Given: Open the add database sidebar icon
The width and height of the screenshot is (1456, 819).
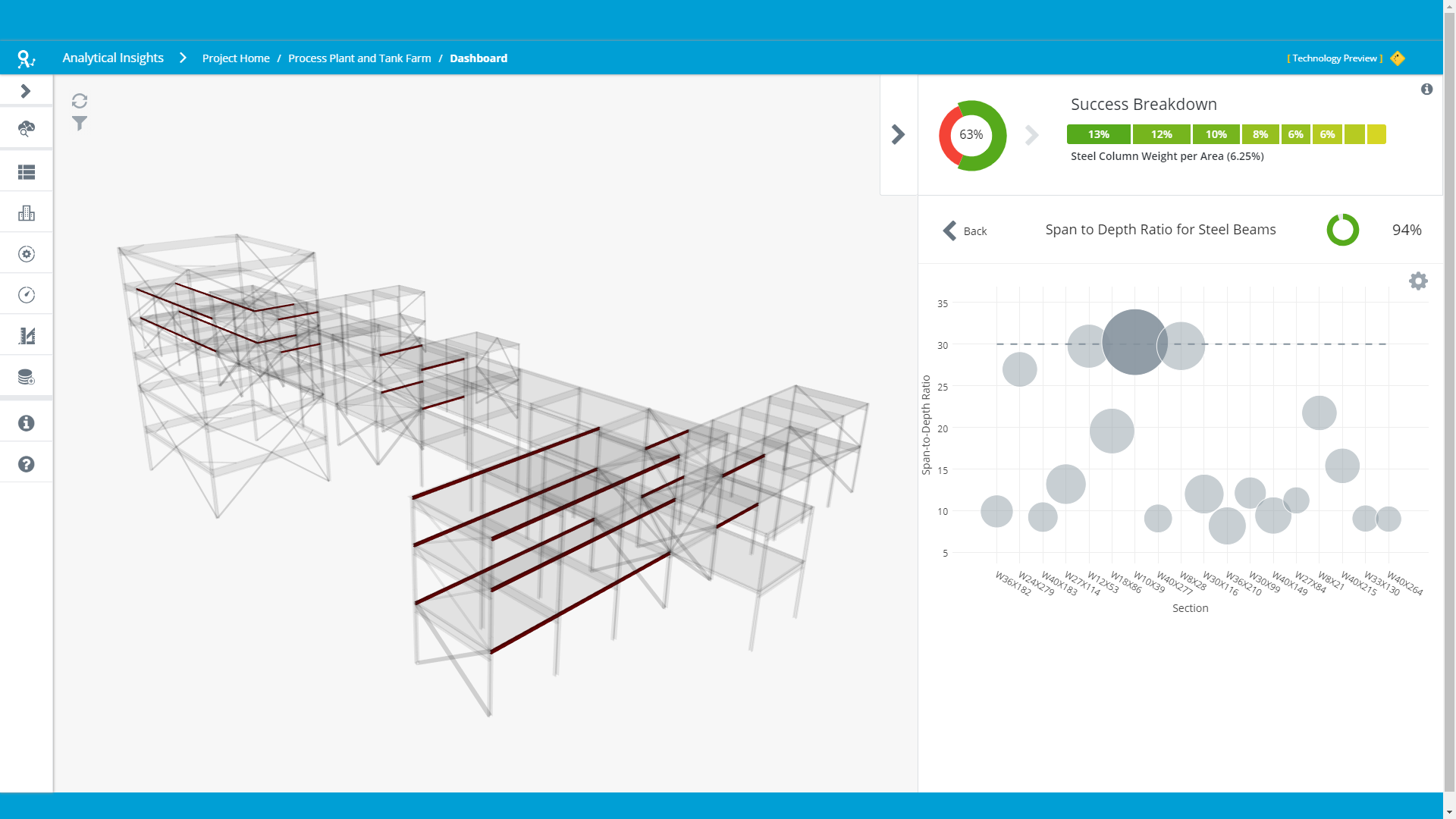Looking at the screenshot, I should click(x=27, y=377).
